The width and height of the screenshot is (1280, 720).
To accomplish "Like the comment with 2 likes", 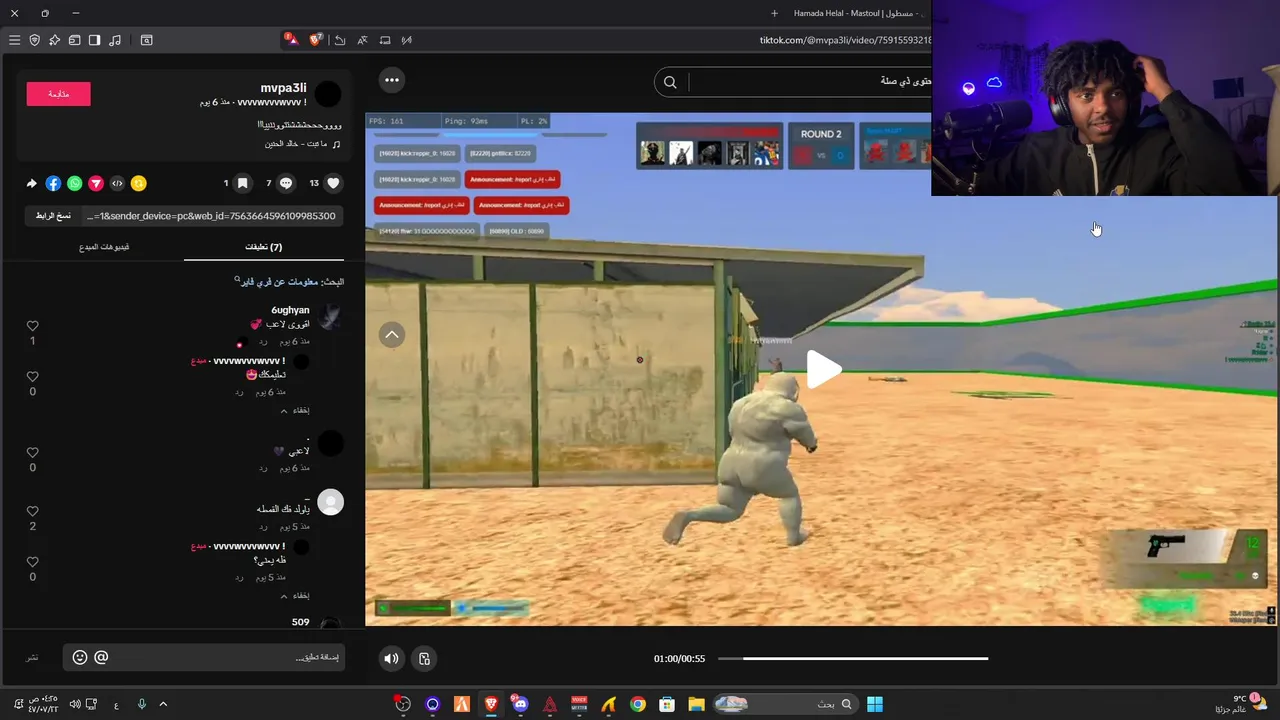I will click(x=32, y=511).
